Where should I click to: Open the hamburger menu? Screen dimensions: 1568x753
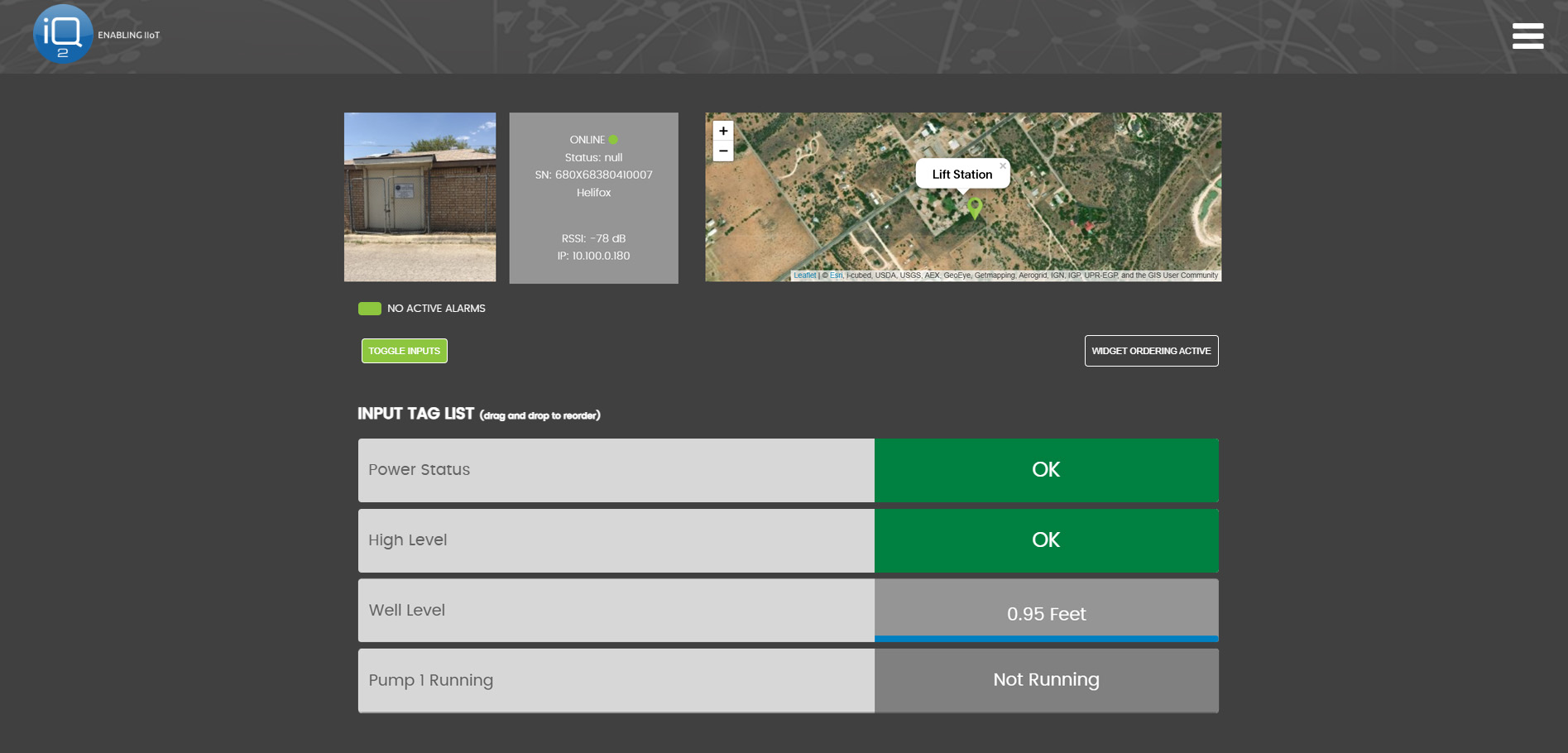point(1527,36)
